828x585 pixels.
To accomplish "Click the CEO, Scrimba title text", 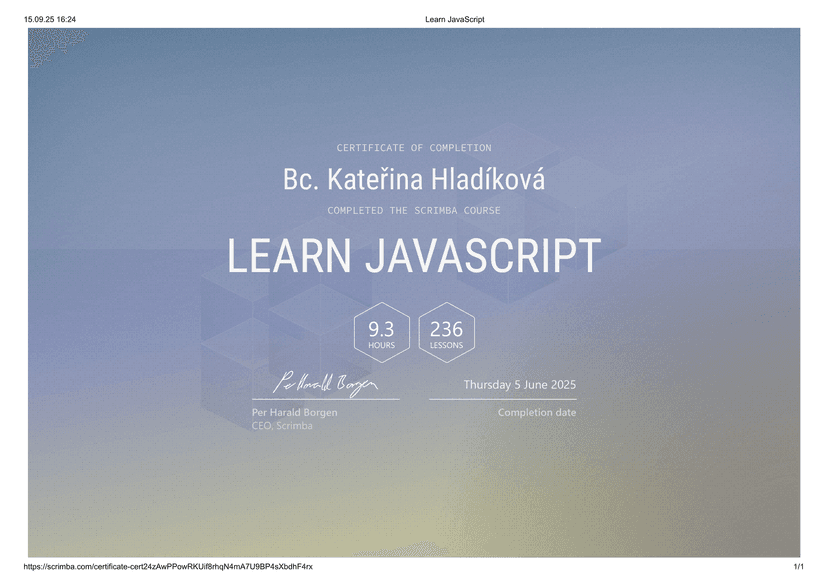I will tap(281, 425).
